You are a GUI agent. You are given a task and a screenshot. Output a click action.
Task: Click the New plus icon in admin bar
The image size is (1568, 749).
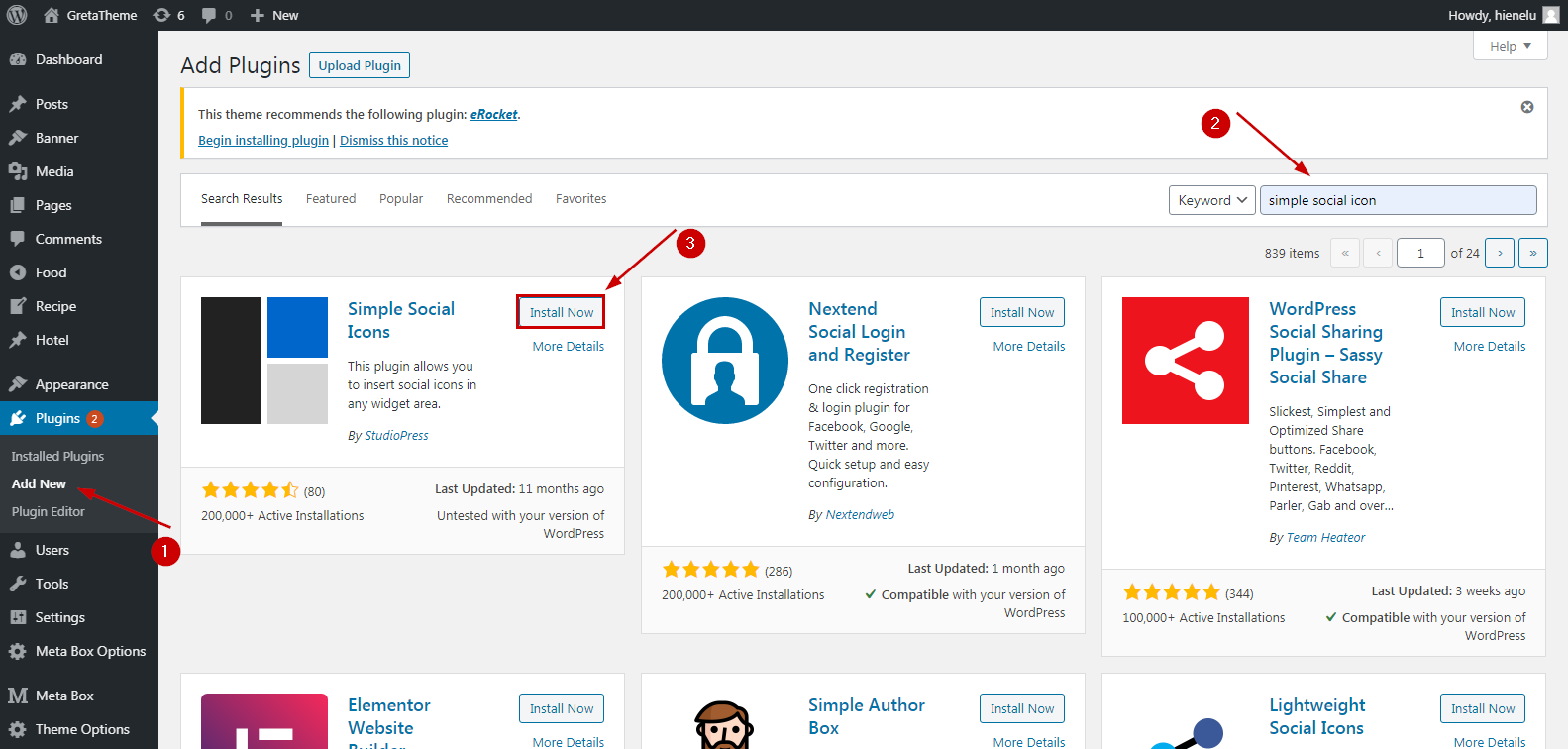[258, 15]
